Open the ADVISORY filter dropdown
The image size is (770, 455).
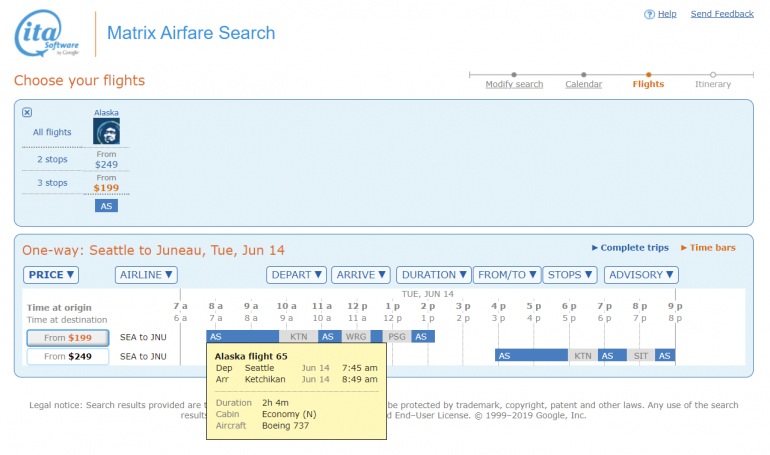click(641, 275)
